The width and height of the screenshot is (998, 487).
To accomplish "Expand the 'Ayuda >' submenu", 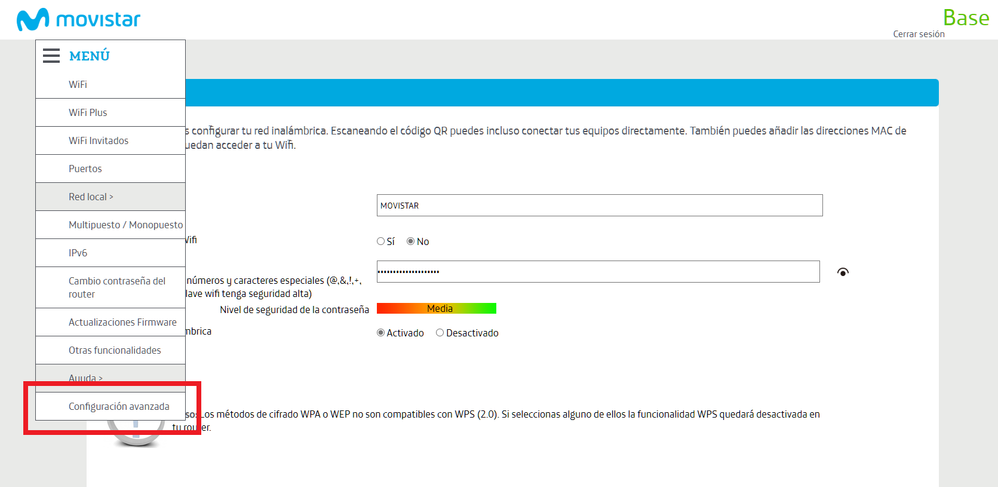I will tap(86, 378).
